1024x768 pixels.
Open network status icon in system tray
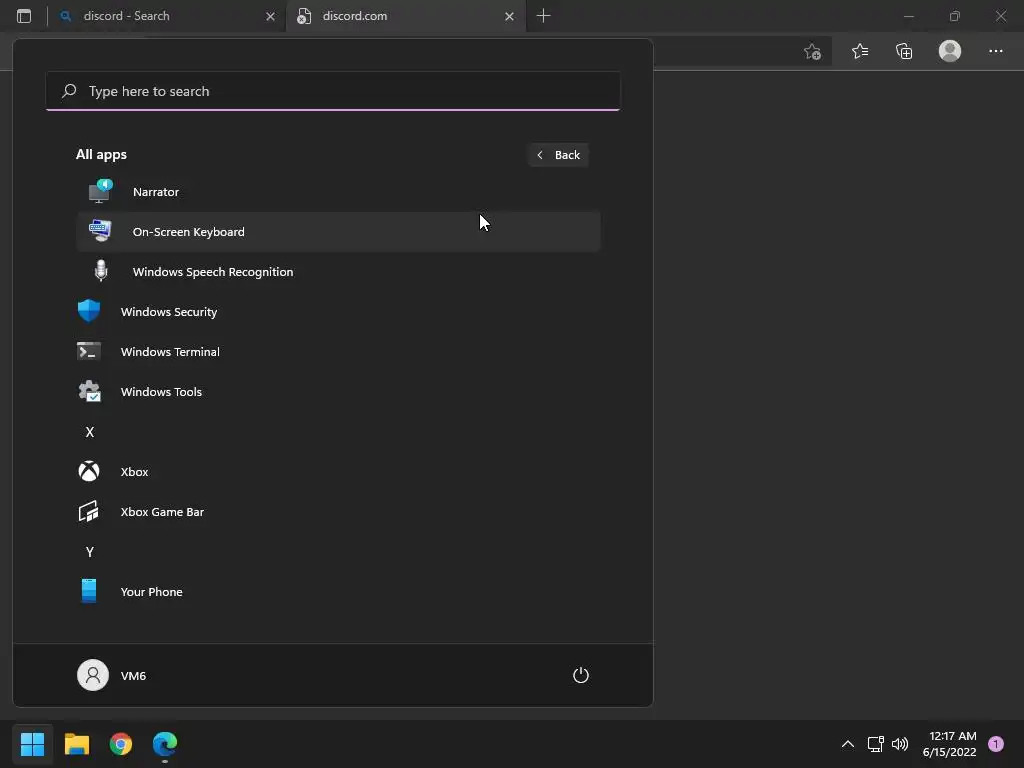pos(875,743)
